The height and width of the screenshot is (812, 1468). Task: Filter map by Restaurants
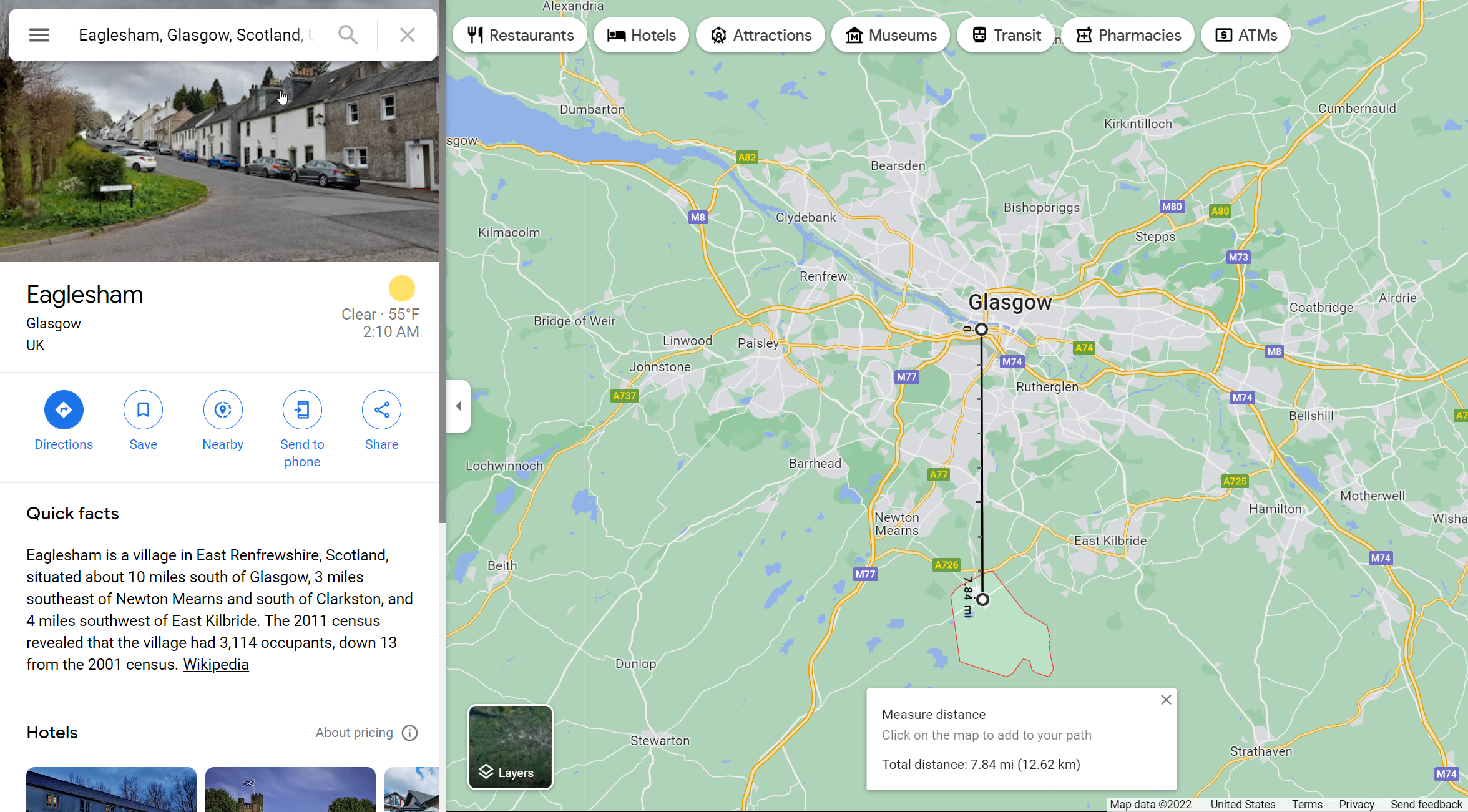(x=520, y=35)
